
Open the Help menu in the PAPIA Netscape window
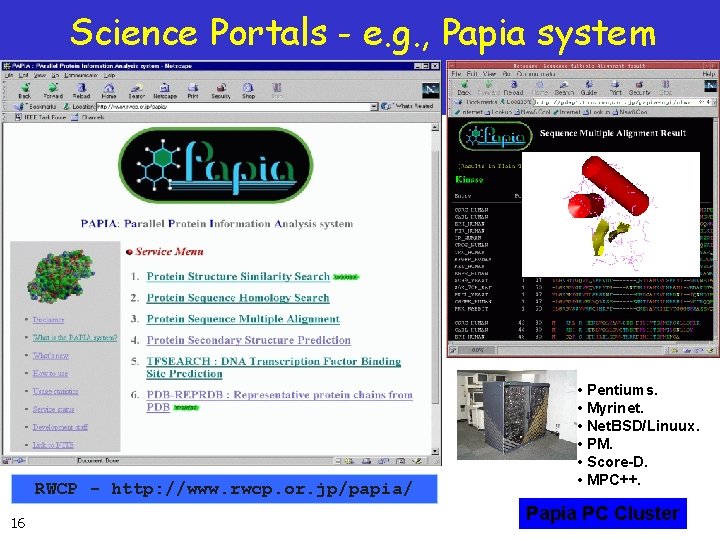[x=109, y=75]
